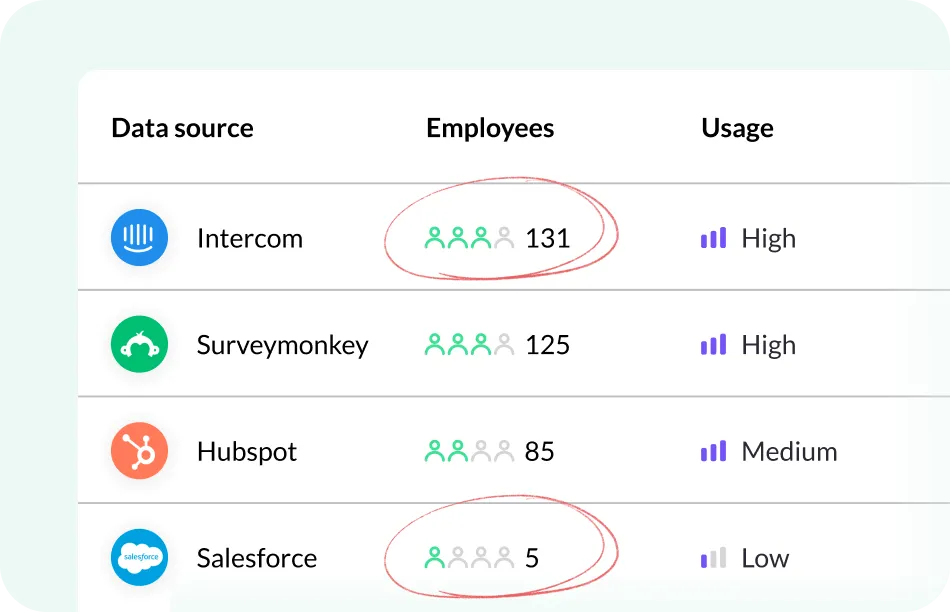Click the Surveymonkey logo icon
Image resolution: width=950 pixels, height=612 pixels.
(139, 344)
